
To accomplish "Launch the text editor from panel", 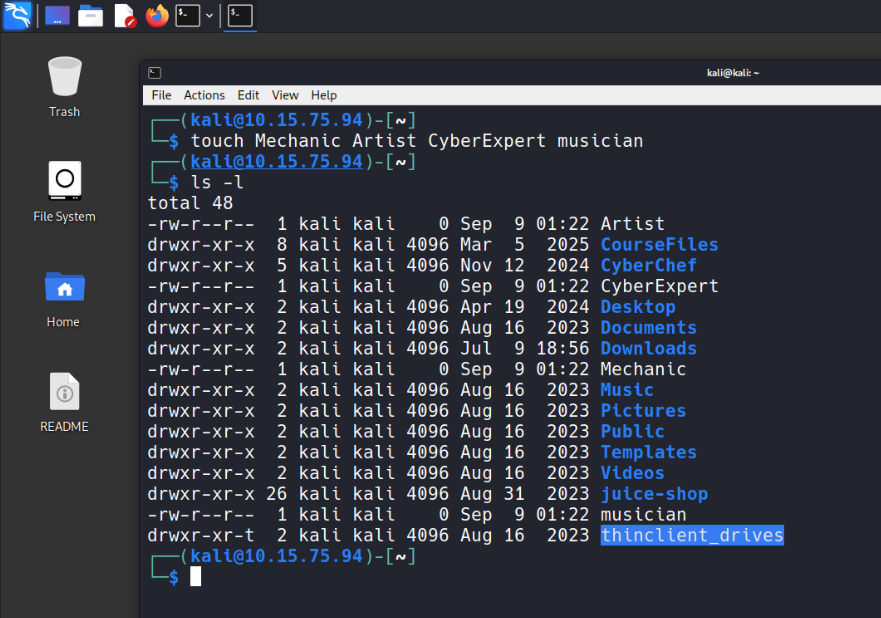I will coord(124,16).
